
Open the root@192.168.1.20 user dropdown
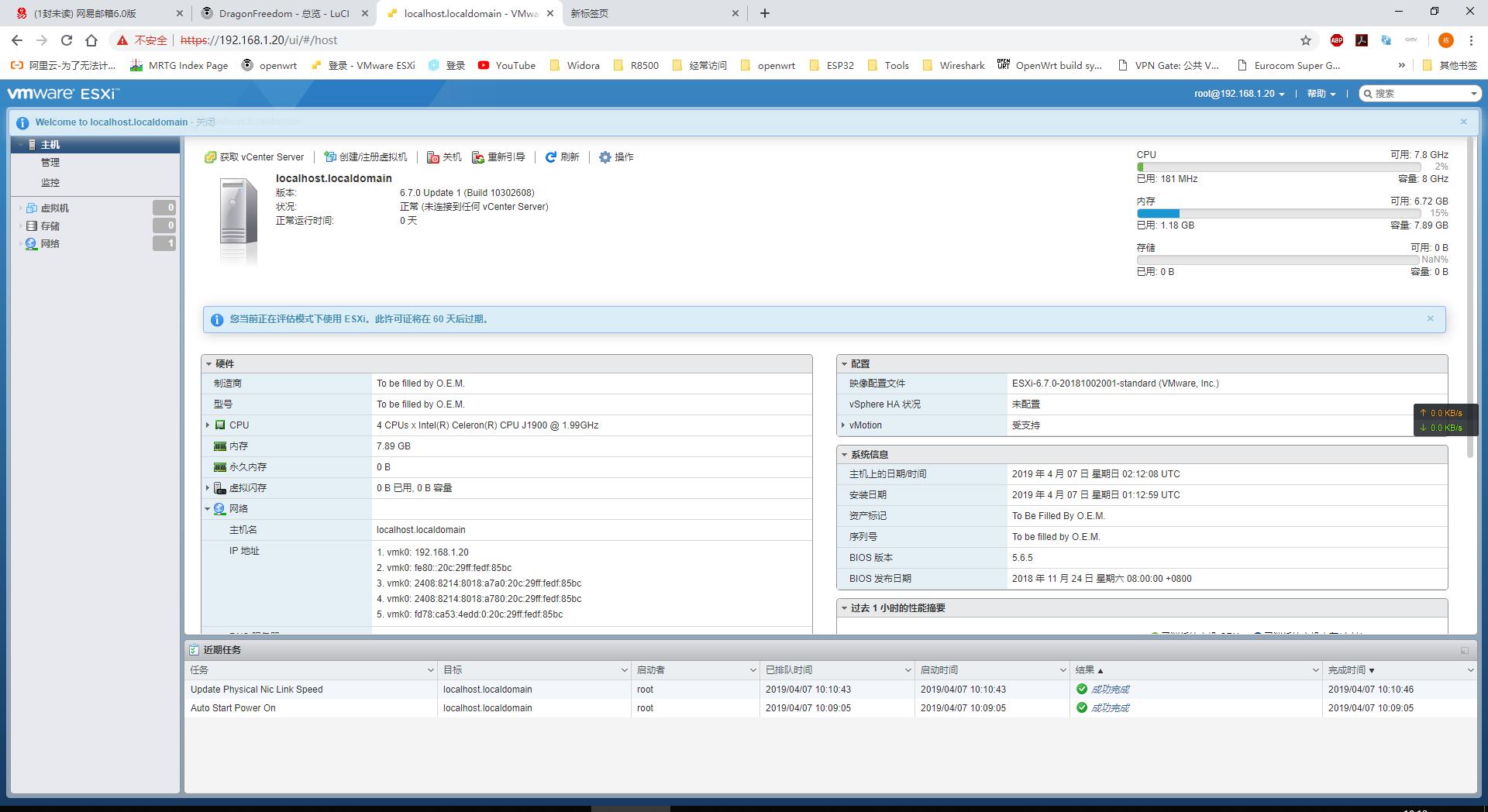(1239, 94)
